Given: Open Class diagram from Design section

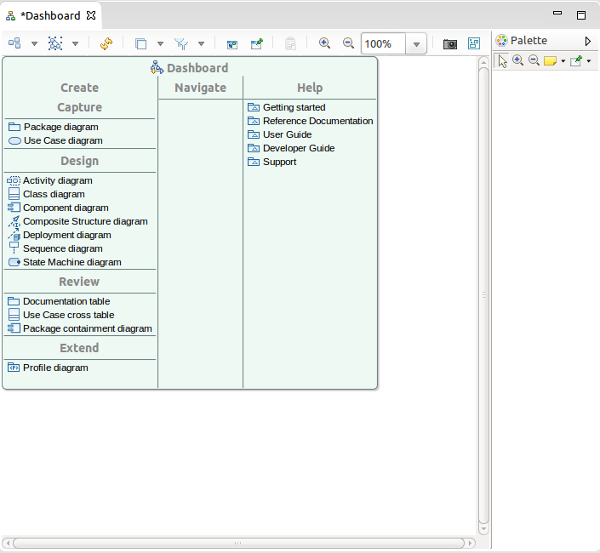Looking at the screenshot, I should (x=53, y=194).
